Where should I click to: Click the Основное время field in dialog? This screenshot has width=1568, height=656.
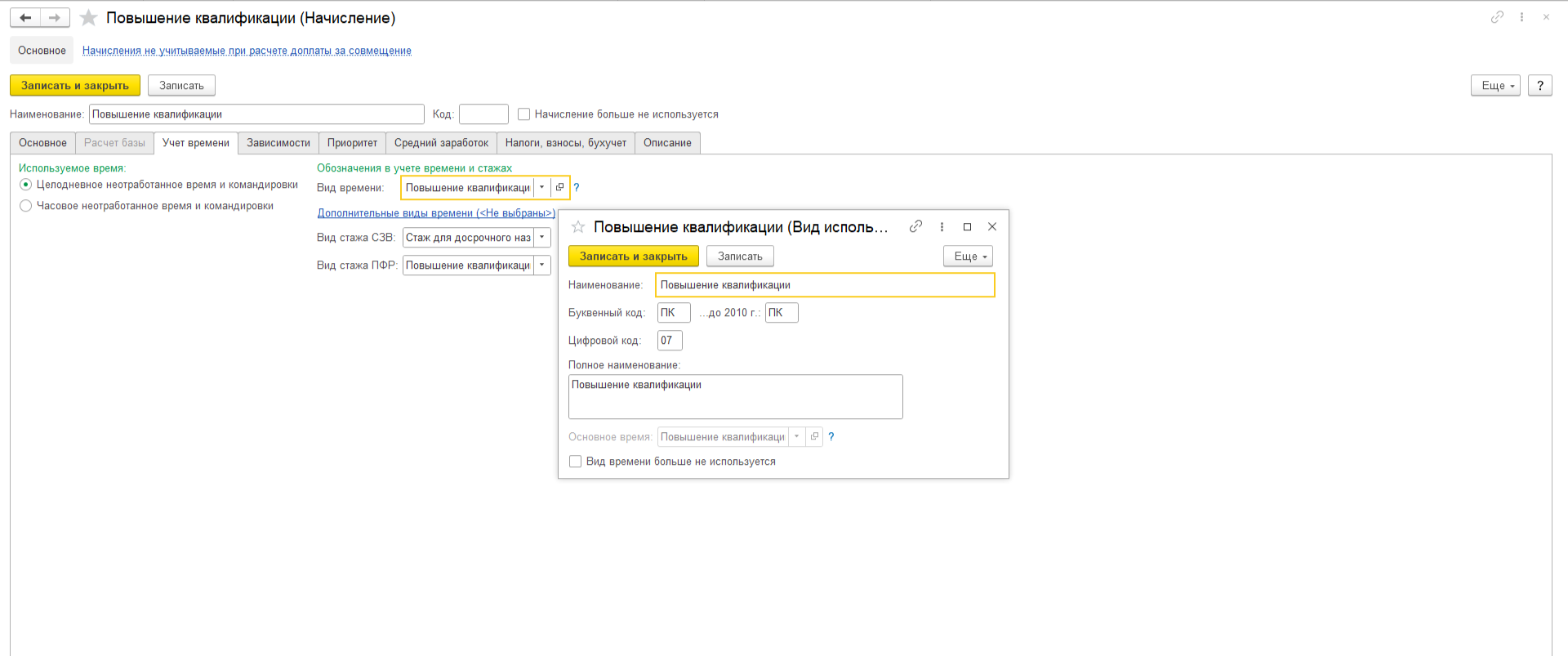723,437
